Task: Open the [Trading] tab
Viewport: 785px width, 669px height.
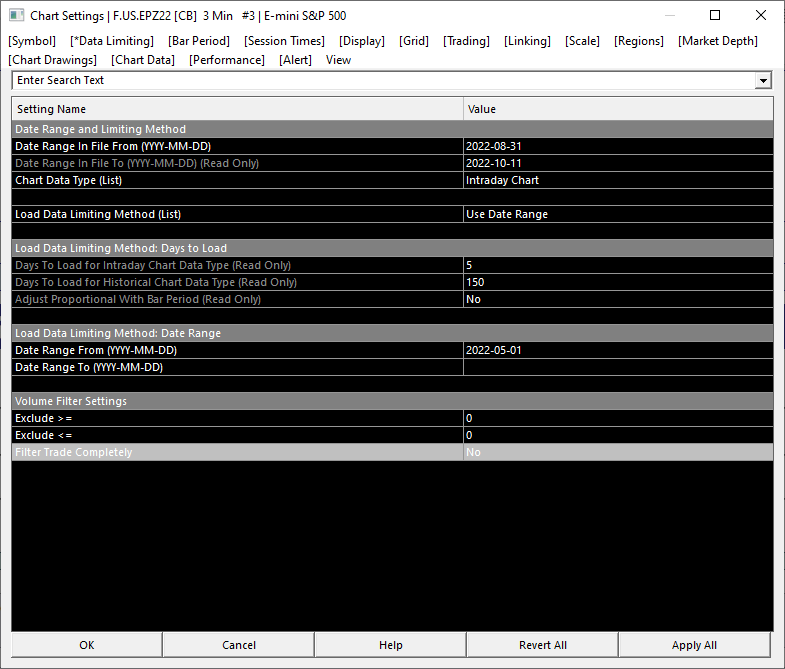Action: pyautogui.click(x=466, y=41)
